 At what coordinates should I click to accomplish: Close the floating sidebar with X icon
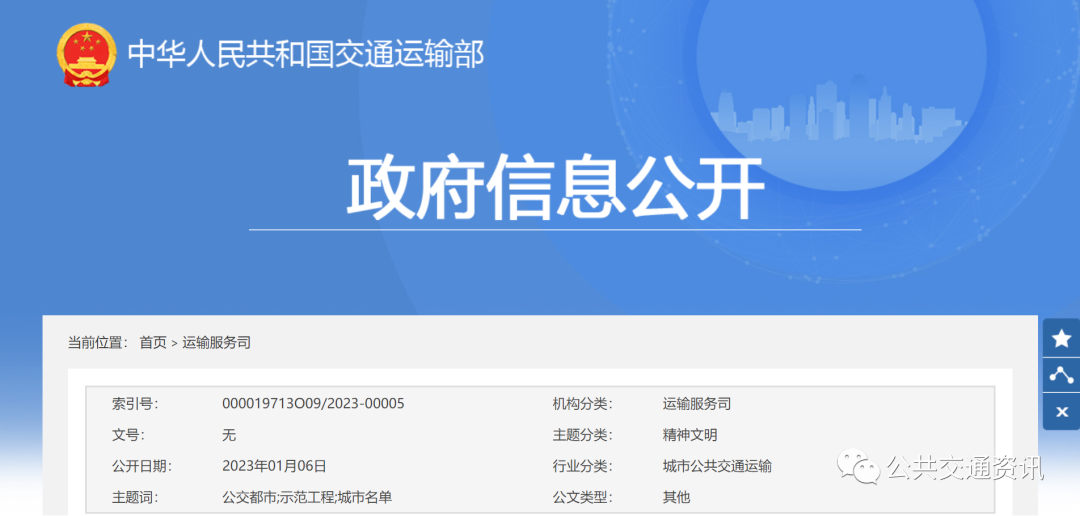[x=1061, y=411]
